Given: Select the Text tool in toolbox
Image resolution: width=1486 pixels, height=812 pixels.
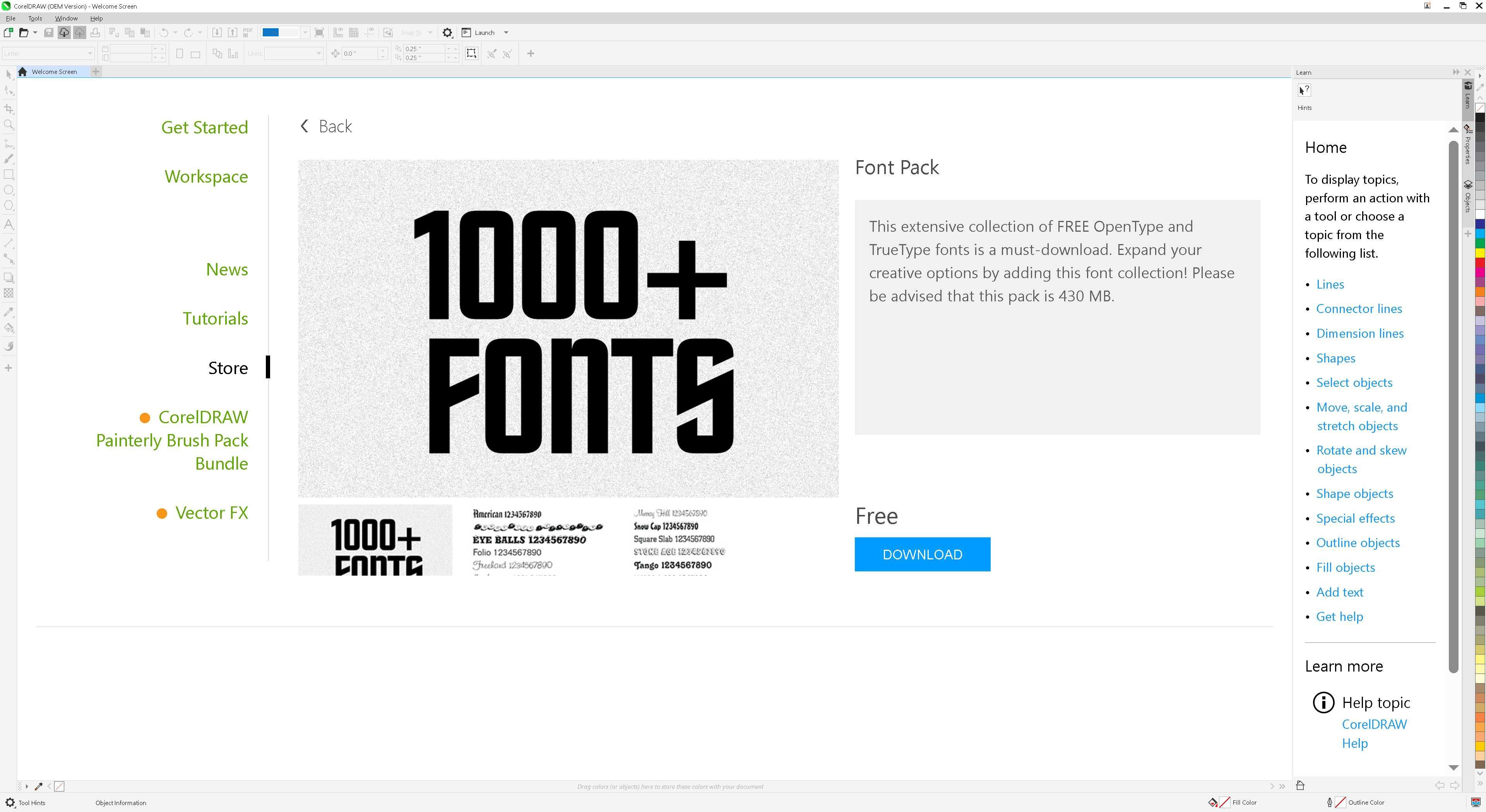Looking at the screenshot, I should pyautogui.click(x=9, y=225).
